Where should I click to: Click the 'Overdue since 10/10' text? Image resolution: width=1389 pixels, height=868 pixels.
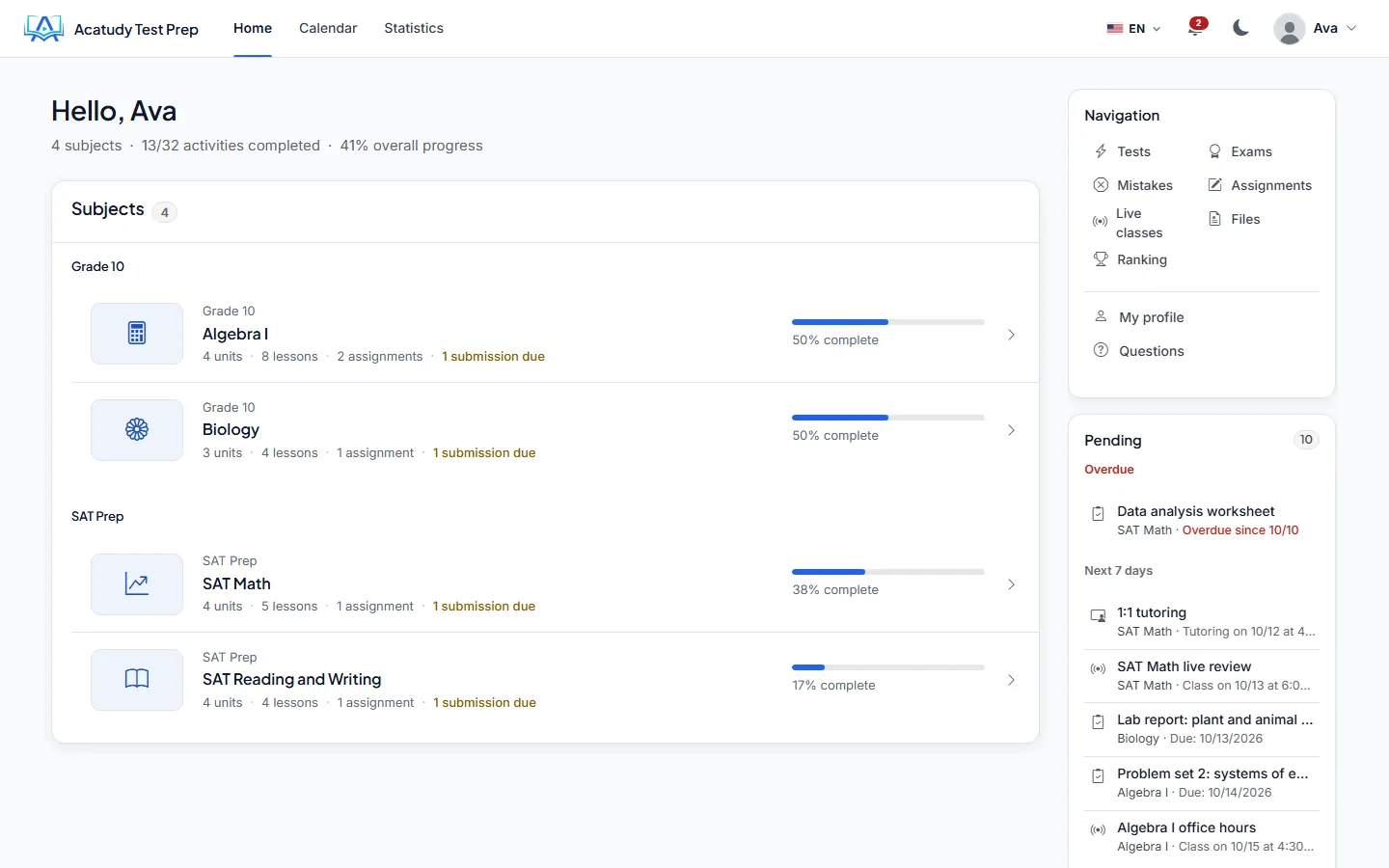(x=1240, y=530)
